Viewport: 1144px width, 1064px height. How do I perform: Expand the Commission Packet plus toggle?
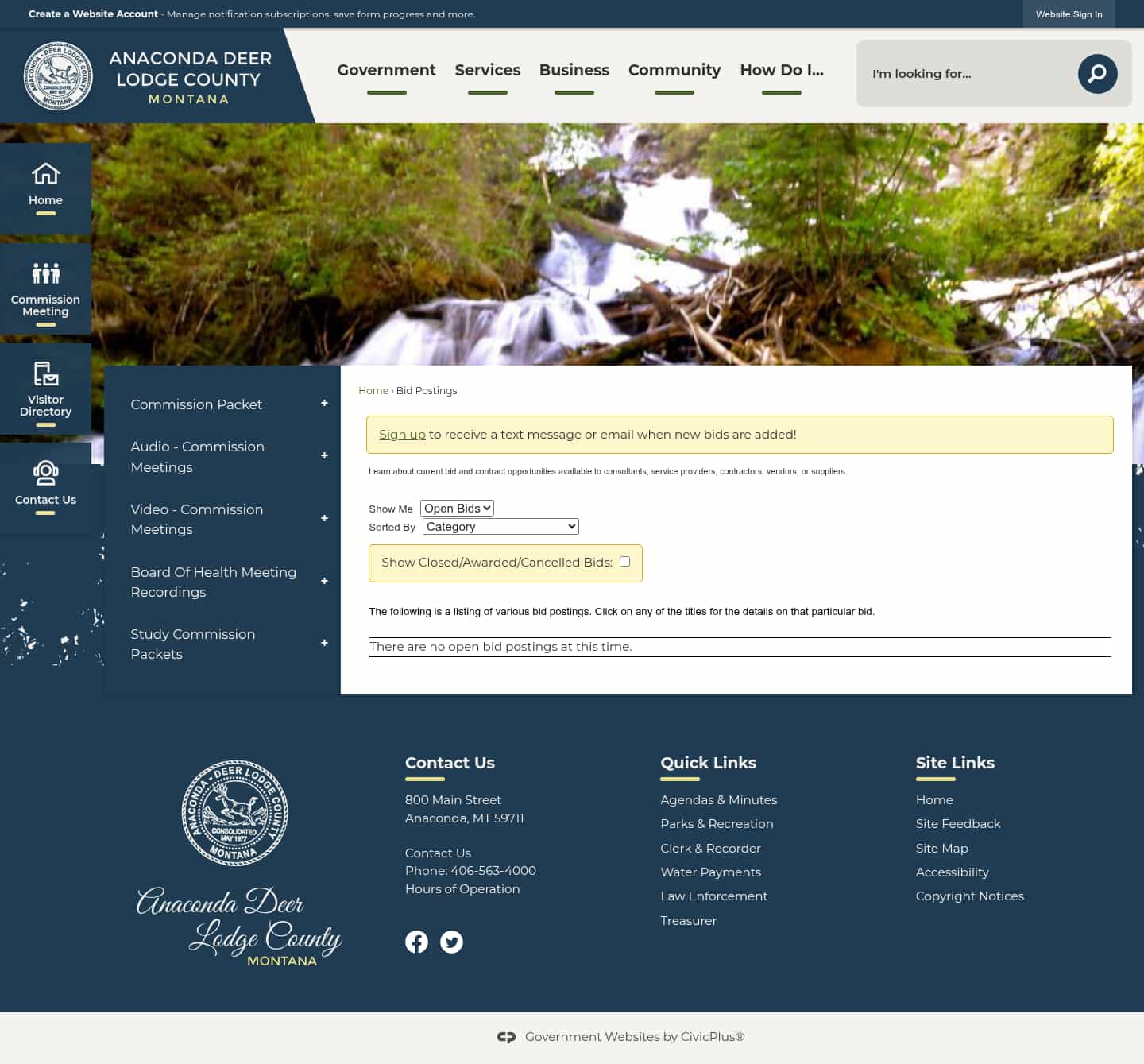[x=324, y=404]
